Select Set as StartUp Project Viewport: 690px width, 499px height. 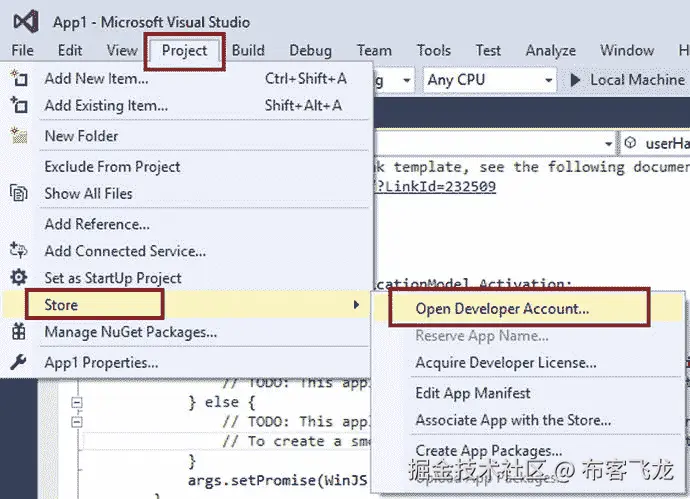click(187, 278)
